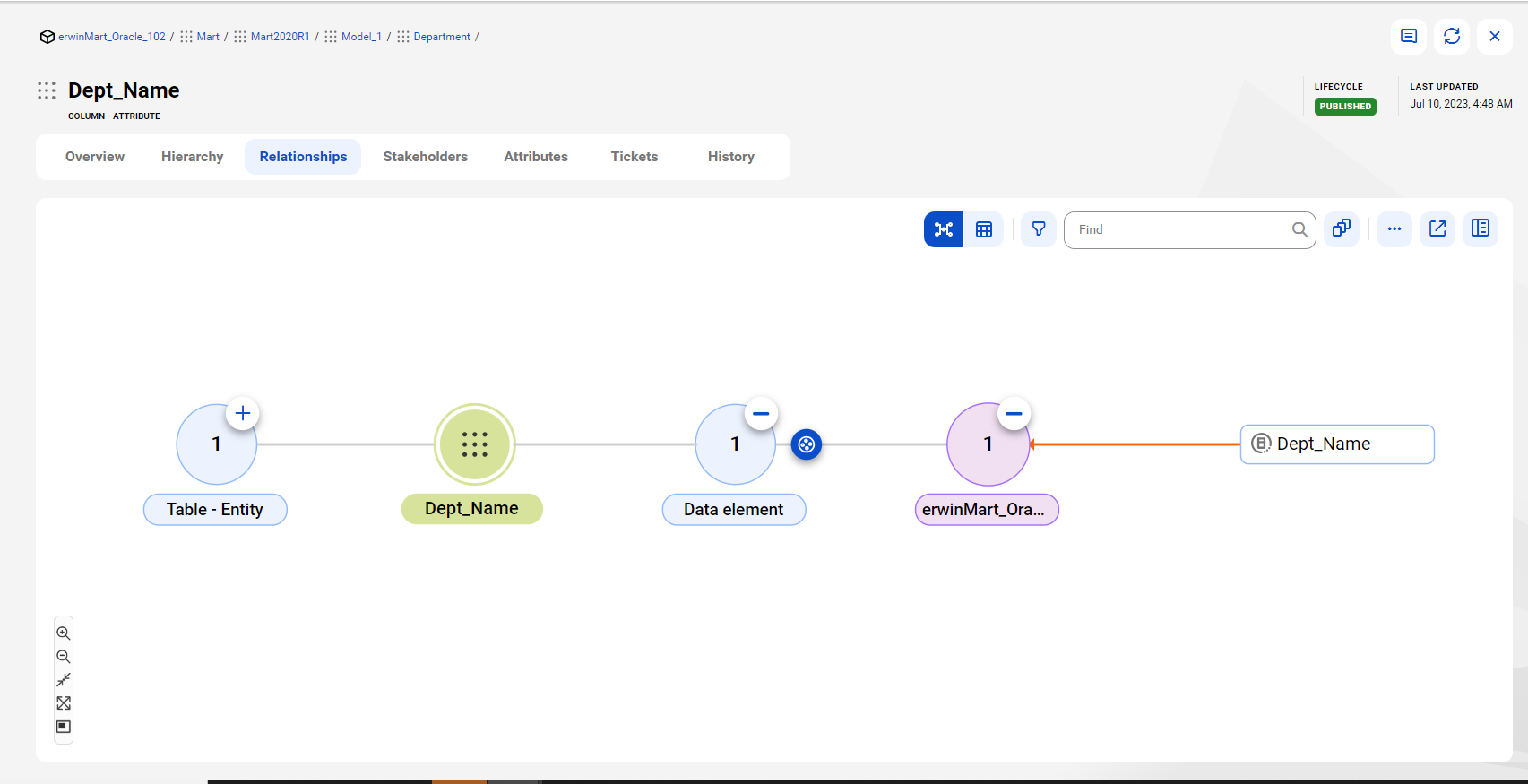Open the Hierarchy tab
The width and height of the screenshot is (1528, 784).
(193, 157)
